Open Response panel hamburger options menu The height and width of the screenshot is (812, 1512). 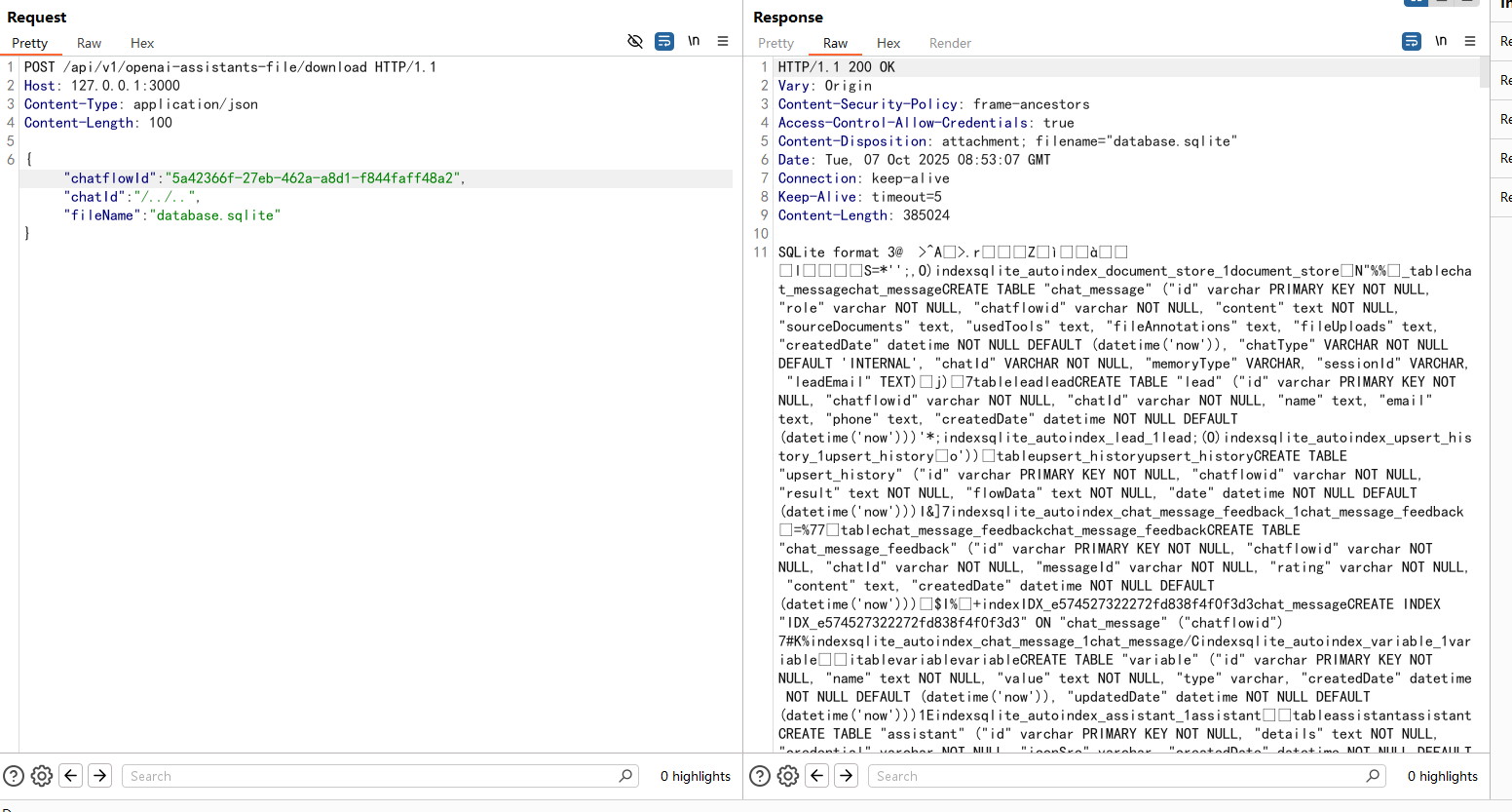tap(1470, 41)
